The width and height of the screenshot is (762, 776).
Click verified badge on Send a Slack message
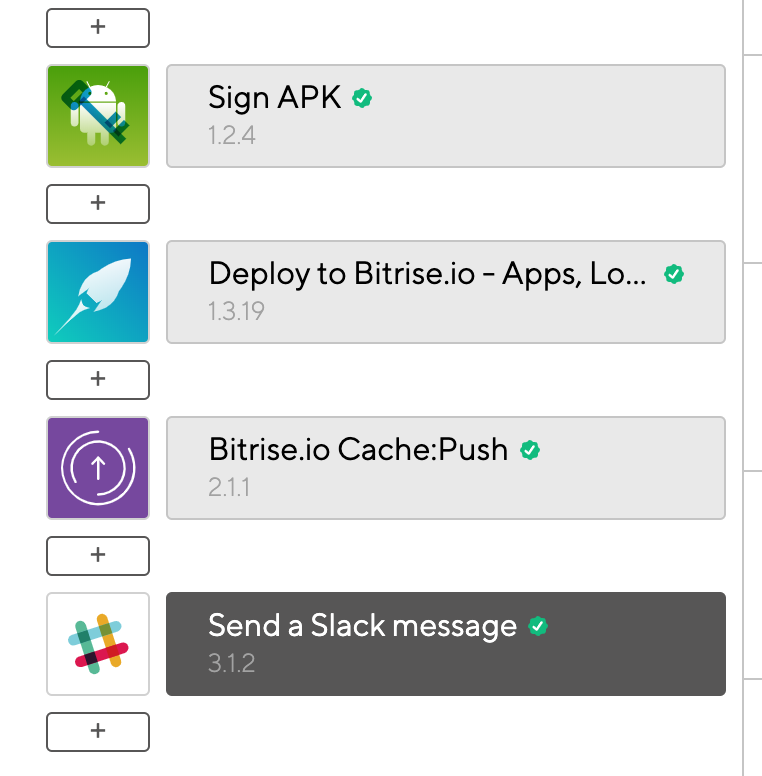coord(538,626)
